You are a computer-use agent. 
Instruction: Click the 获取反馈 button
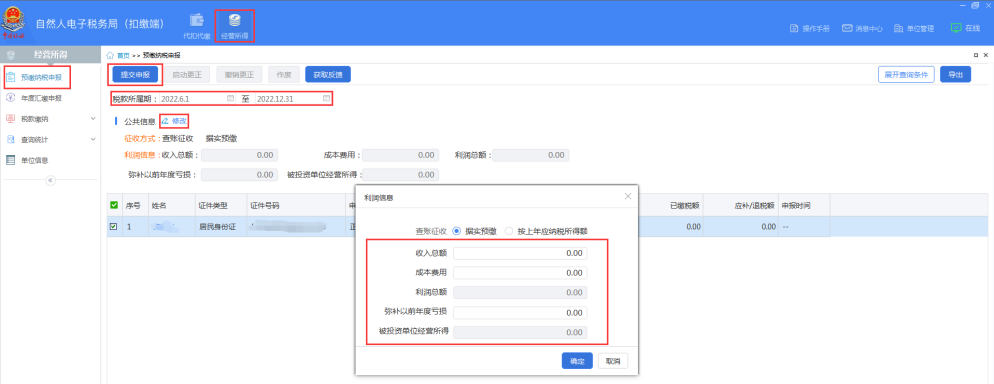point(328,75)
